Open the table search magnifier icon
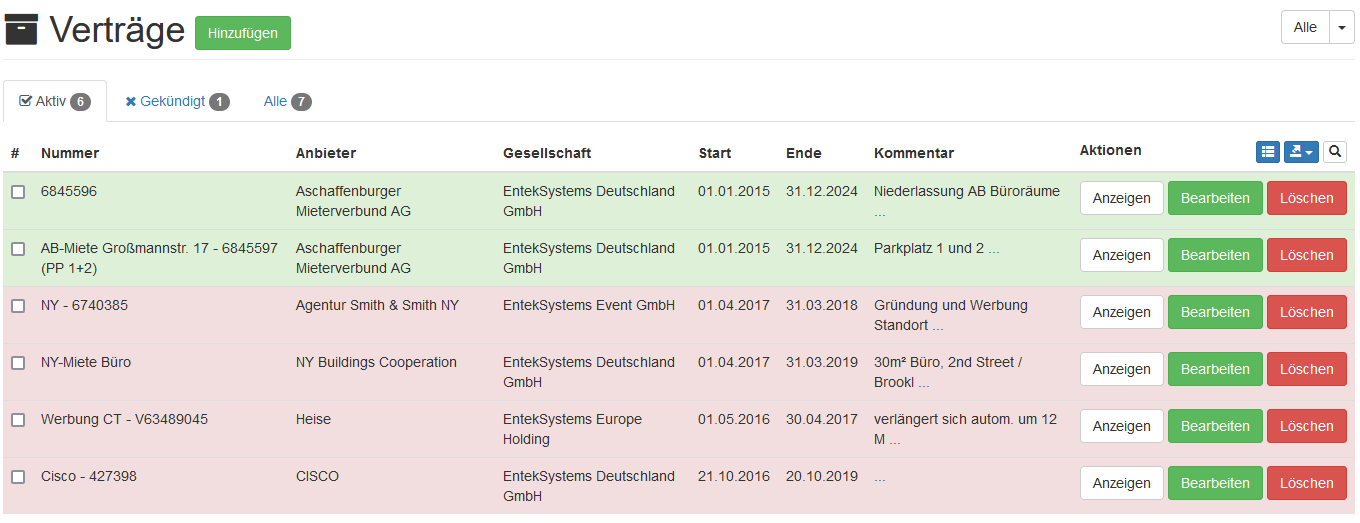 pos(1334,152)
